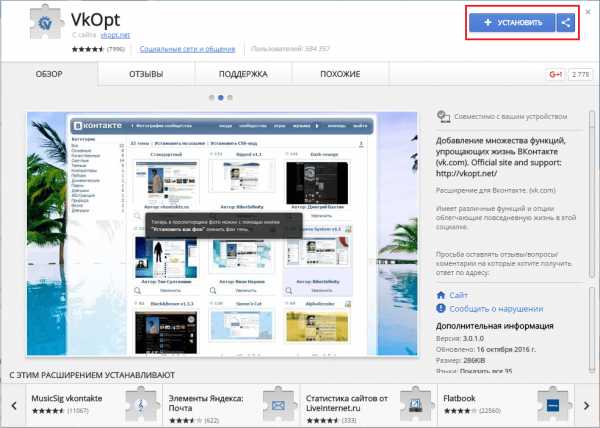Screen dimensions: 600x428
Task: Open the Сайт link
Action: (x=458, y=295)
